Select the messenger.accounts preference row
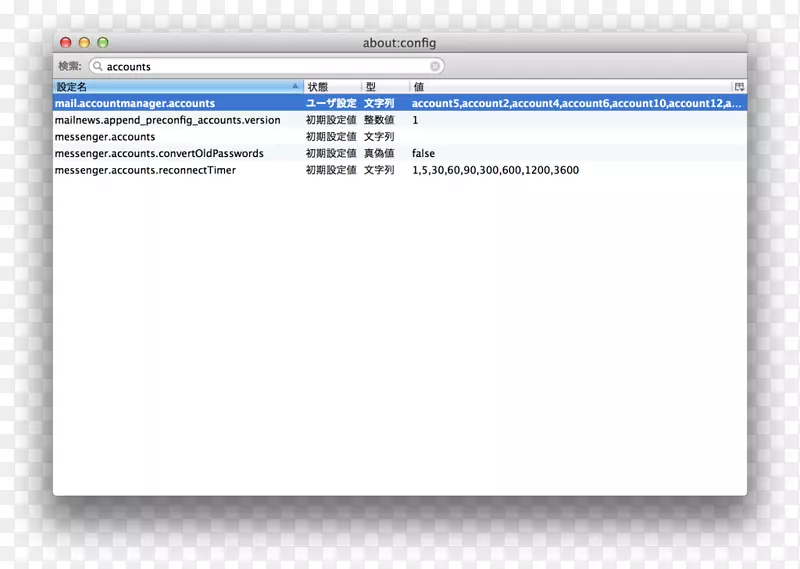Image resolution: width=800 pixels, height=569 pixels. [x=105, y=137]
